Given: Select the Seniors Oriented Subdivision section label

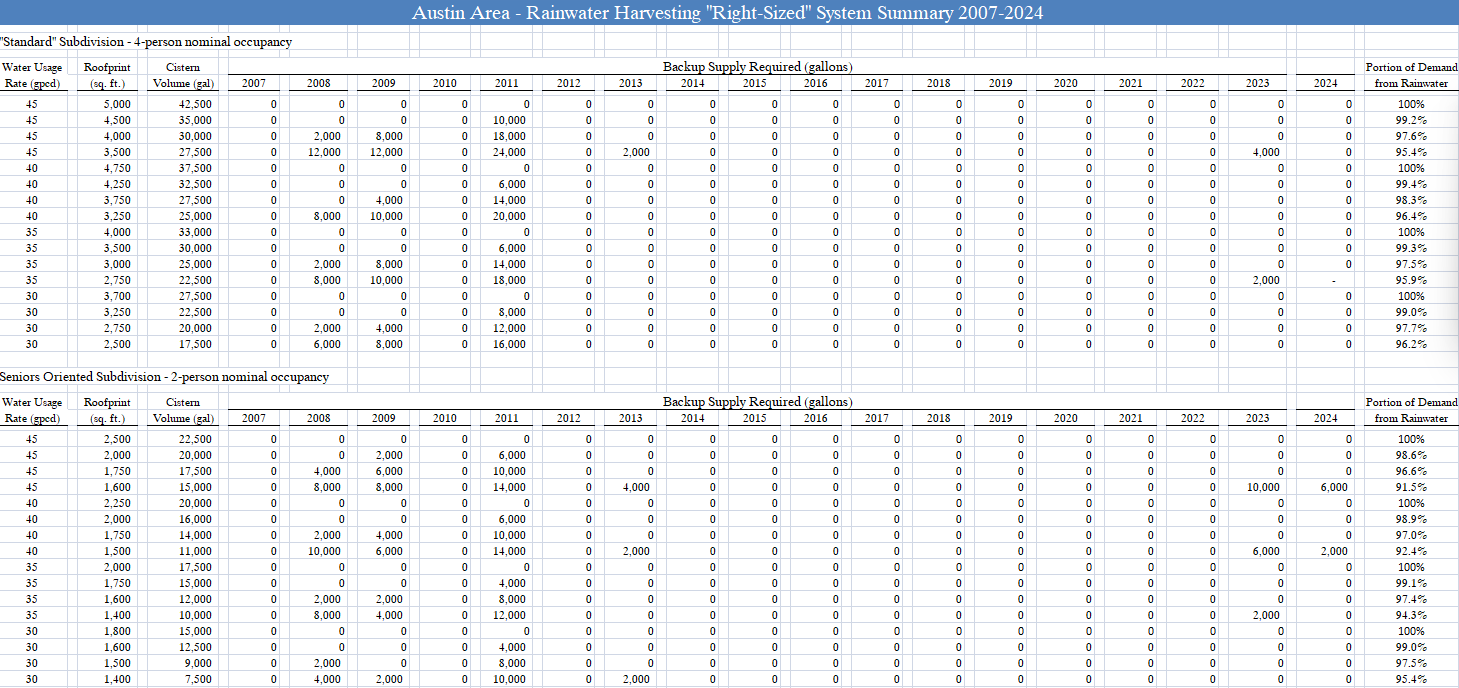Looking at the screenshot, I should [164, 377].
